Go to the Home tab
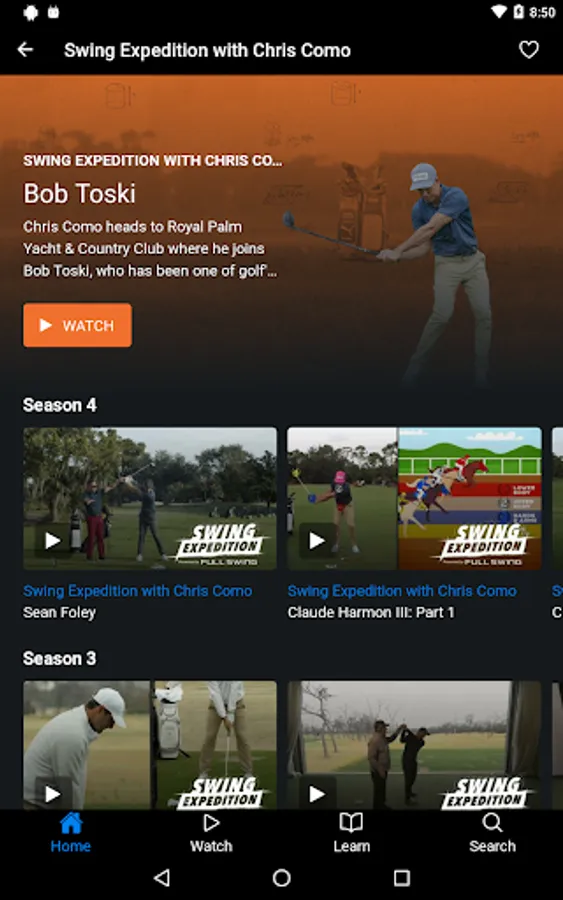Screen dimensions: 563x900 (x=71, y=833)
